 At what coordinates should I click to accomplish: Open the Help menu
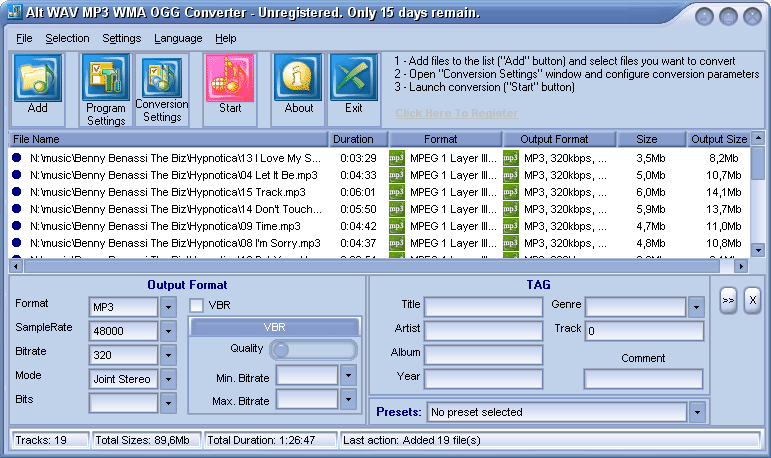pos(226,38)
